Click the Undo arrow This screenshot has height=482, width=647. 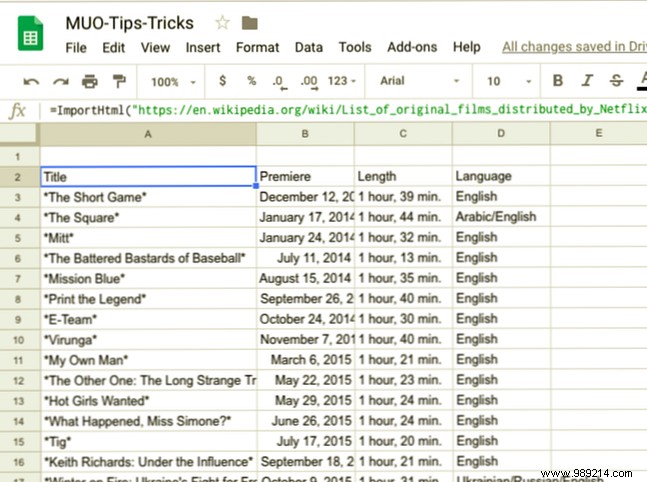pos(31,81)
